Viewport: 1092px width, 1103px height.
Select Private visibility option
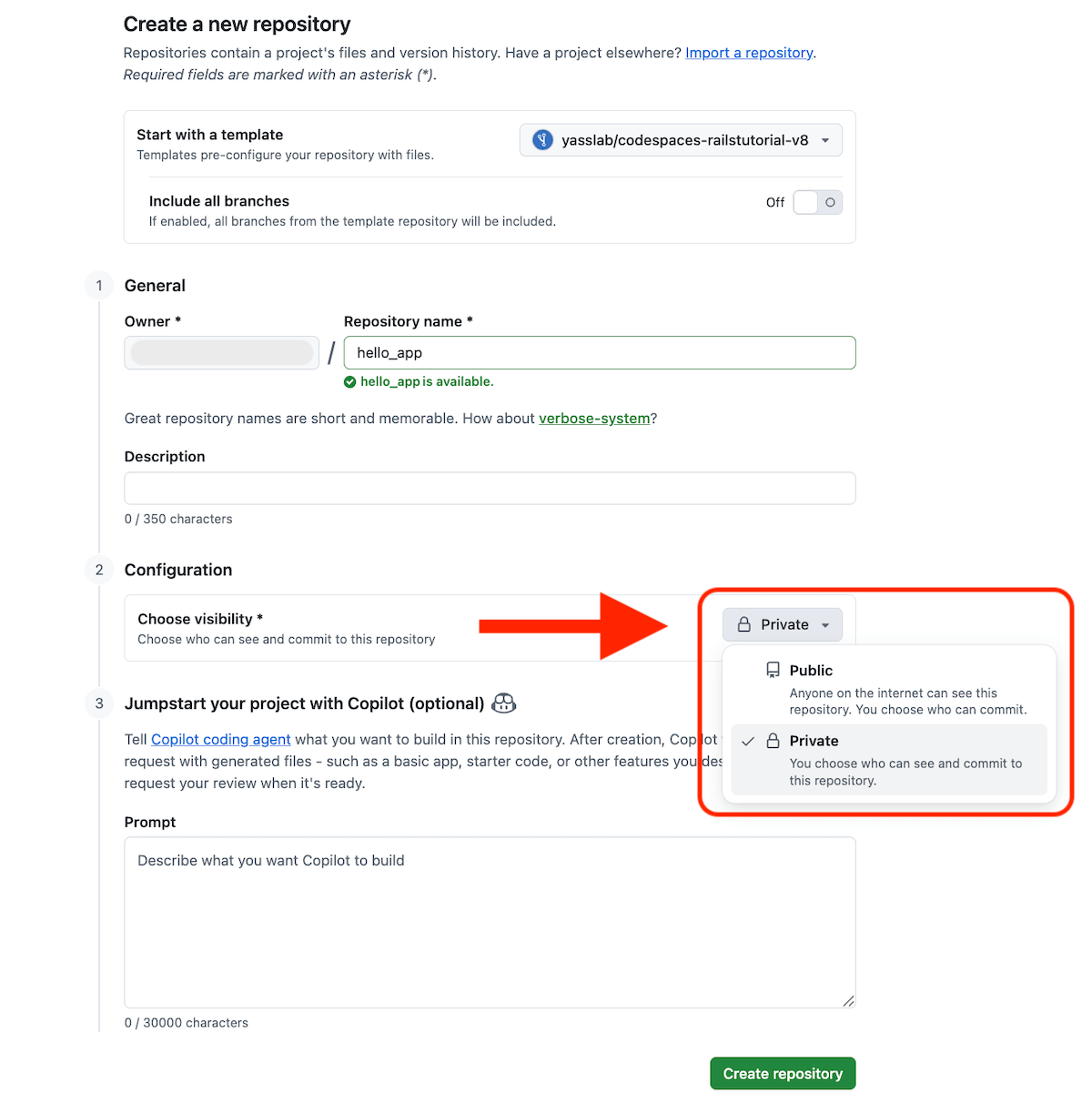889,760
